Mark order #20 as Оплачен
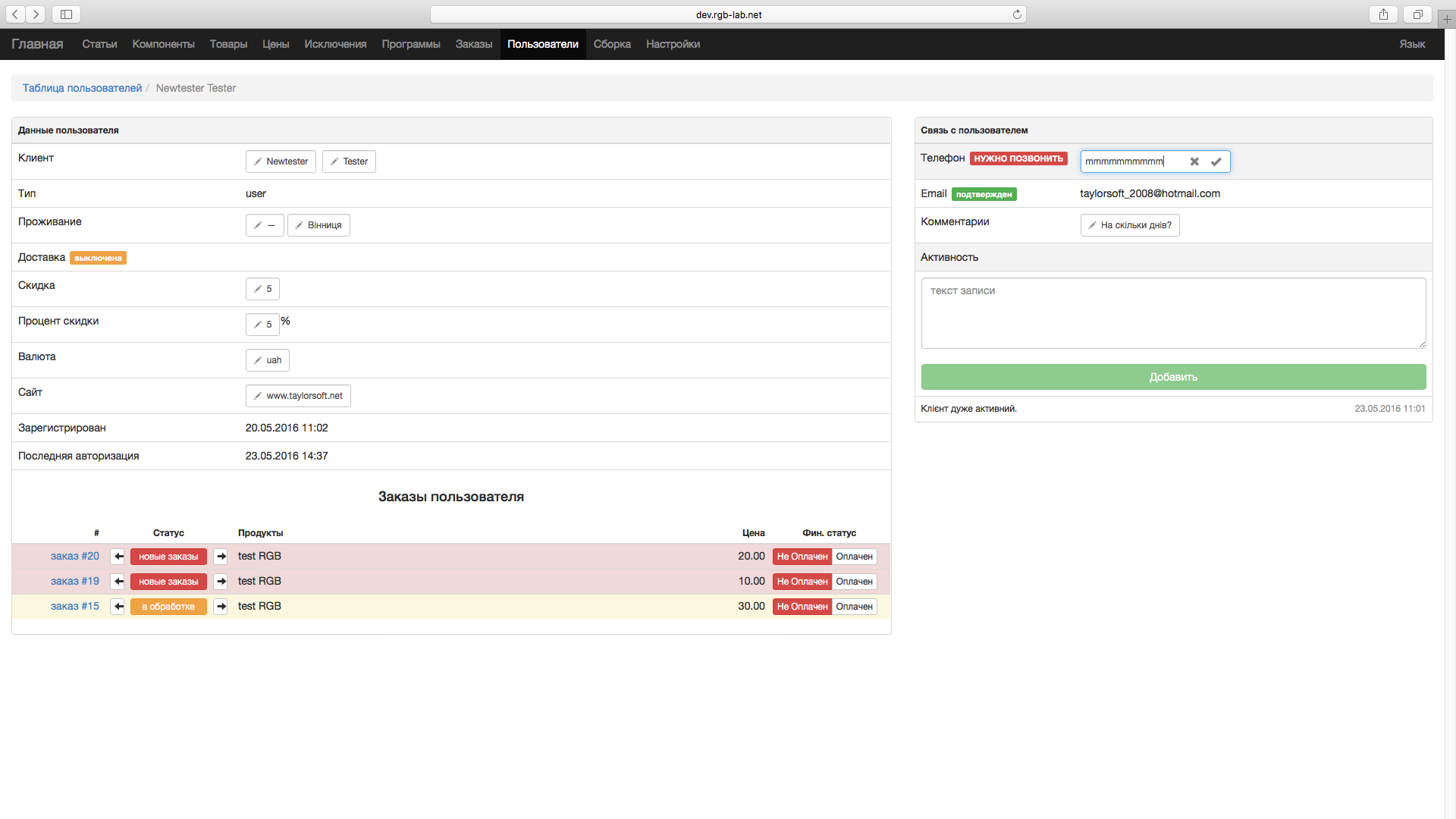This screenshot has height=819, width=1456. [x=854, y=557]
